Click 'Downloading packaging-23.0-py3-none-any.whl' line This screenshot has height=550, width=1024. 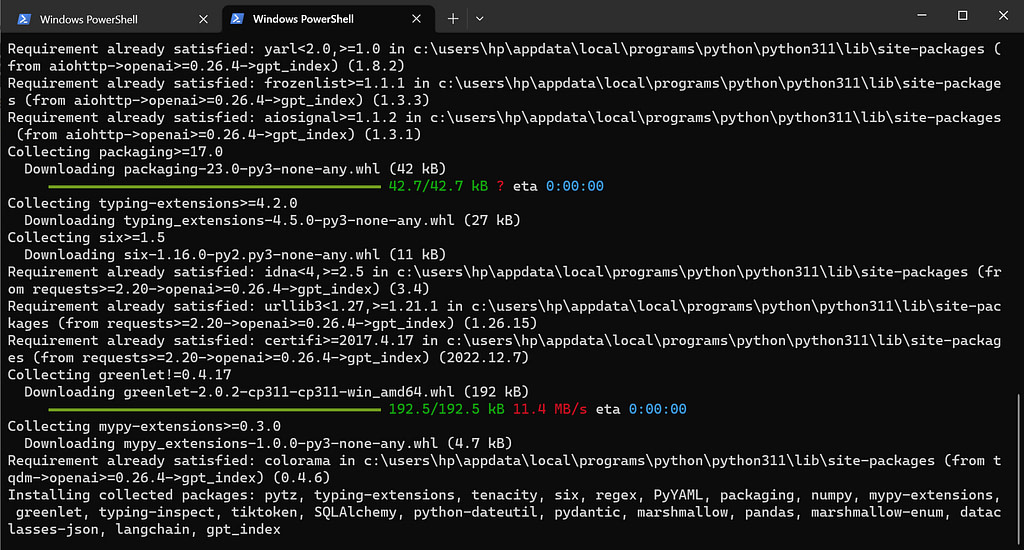pos(235,169)
